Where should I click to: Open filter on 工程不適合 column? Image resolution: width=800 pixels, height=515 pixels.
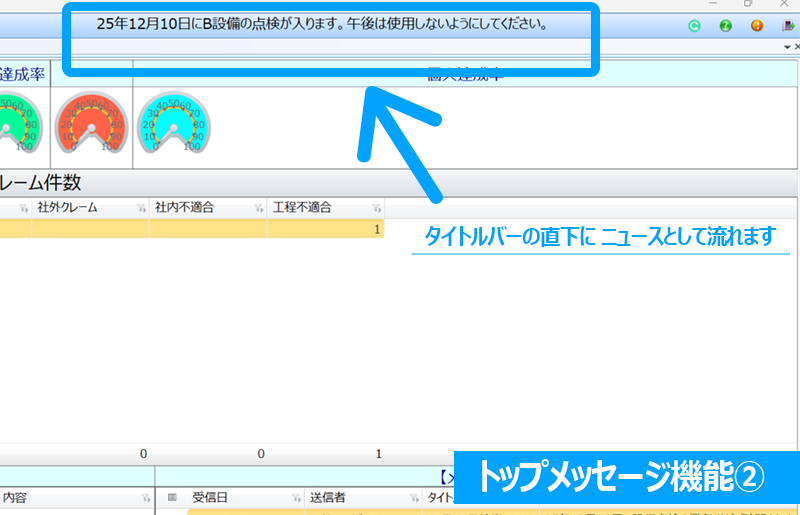[x=376, y=208]
